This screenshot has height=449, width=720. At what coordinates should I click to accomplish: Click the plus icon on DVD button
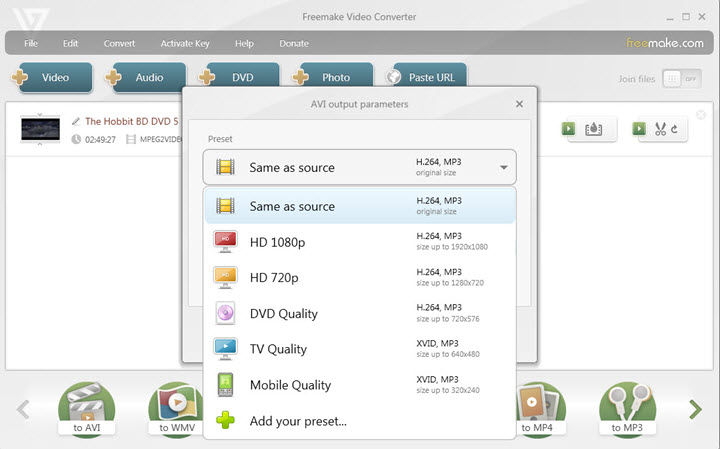tap(207, 77)
